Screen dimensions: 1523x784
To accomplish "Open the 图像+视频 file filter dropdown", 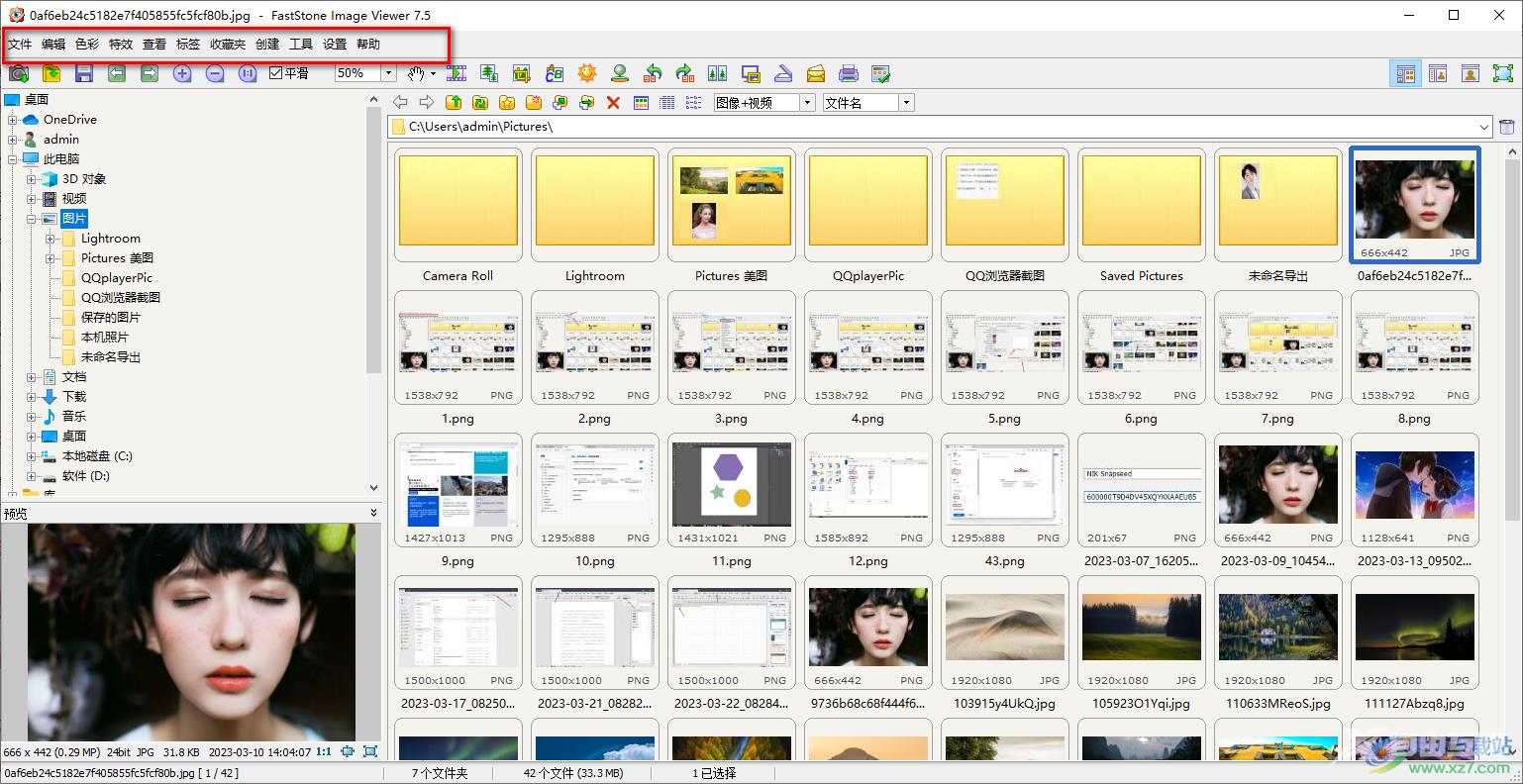I will coord(807,102).
